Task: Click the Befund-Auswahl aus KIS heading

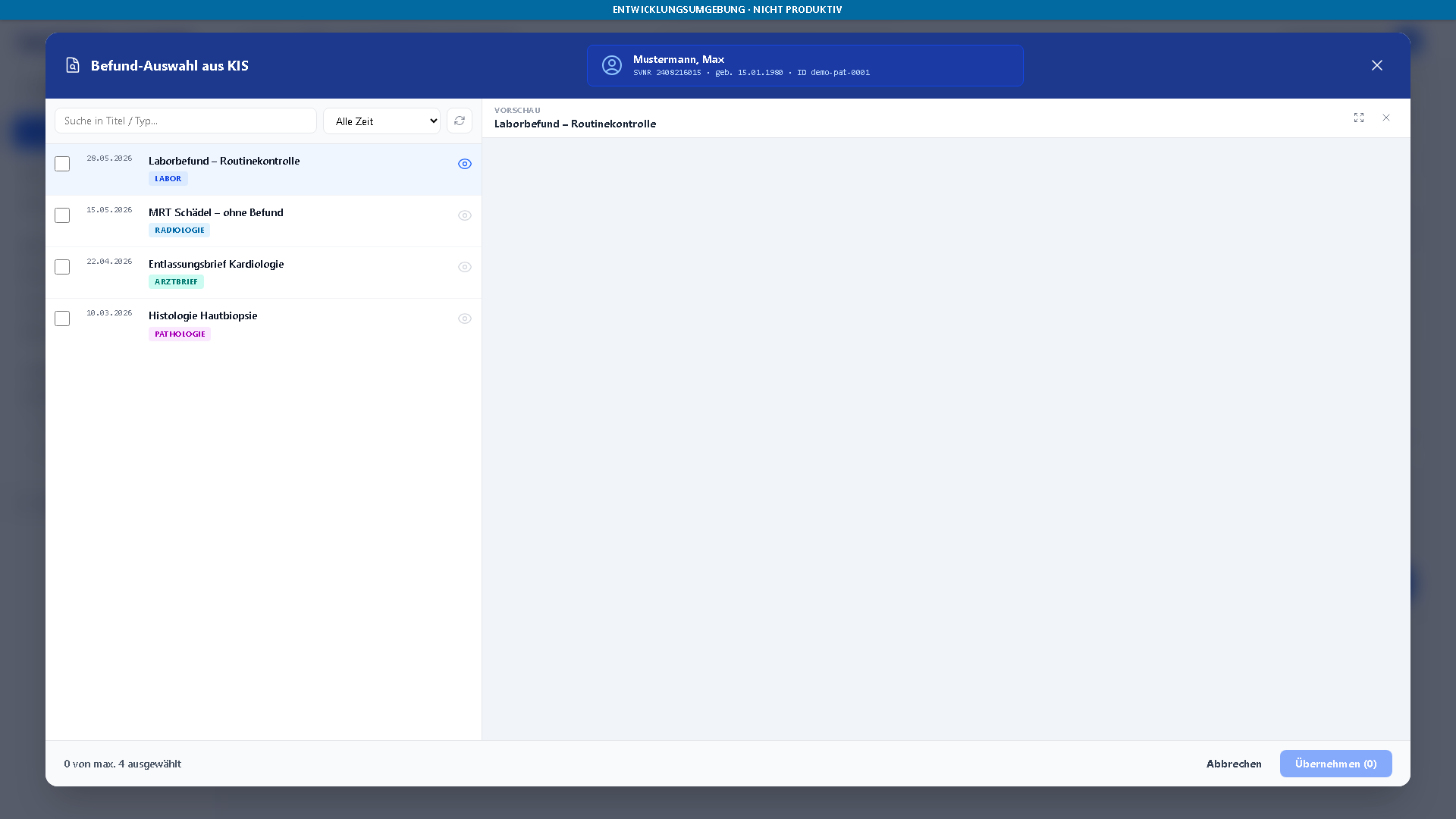Action: (x=170, y=65)
